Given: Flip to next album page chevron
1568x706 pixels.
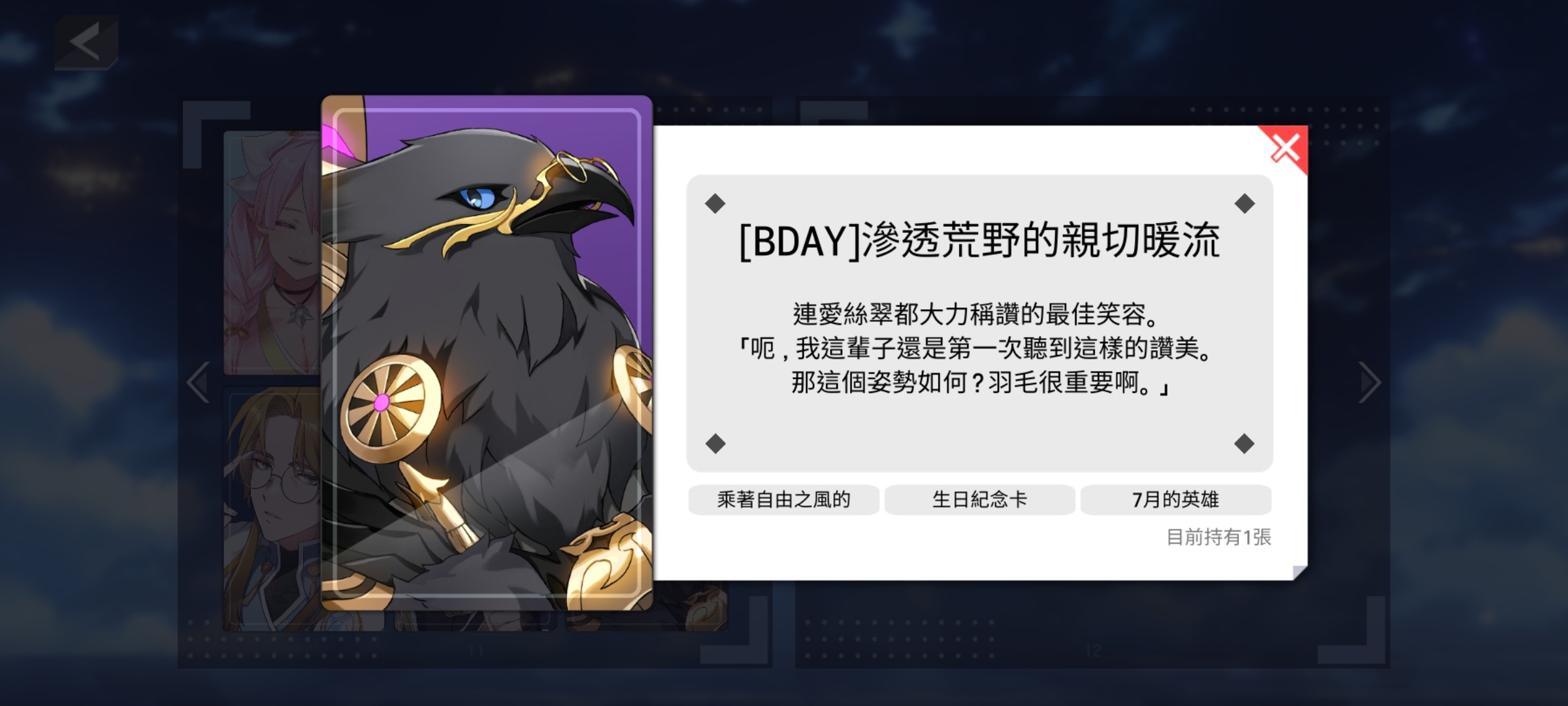Looking at the screenshot, I should point(1370,382).
